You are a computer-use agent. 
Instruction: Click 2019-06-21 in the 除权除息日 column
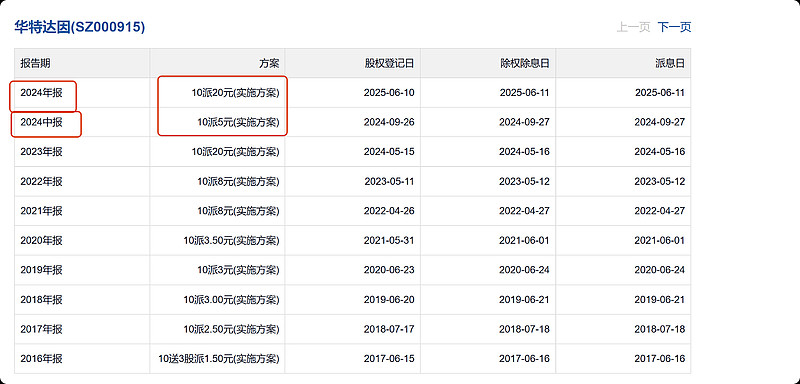pyautogui.click(x=524, y=299)
